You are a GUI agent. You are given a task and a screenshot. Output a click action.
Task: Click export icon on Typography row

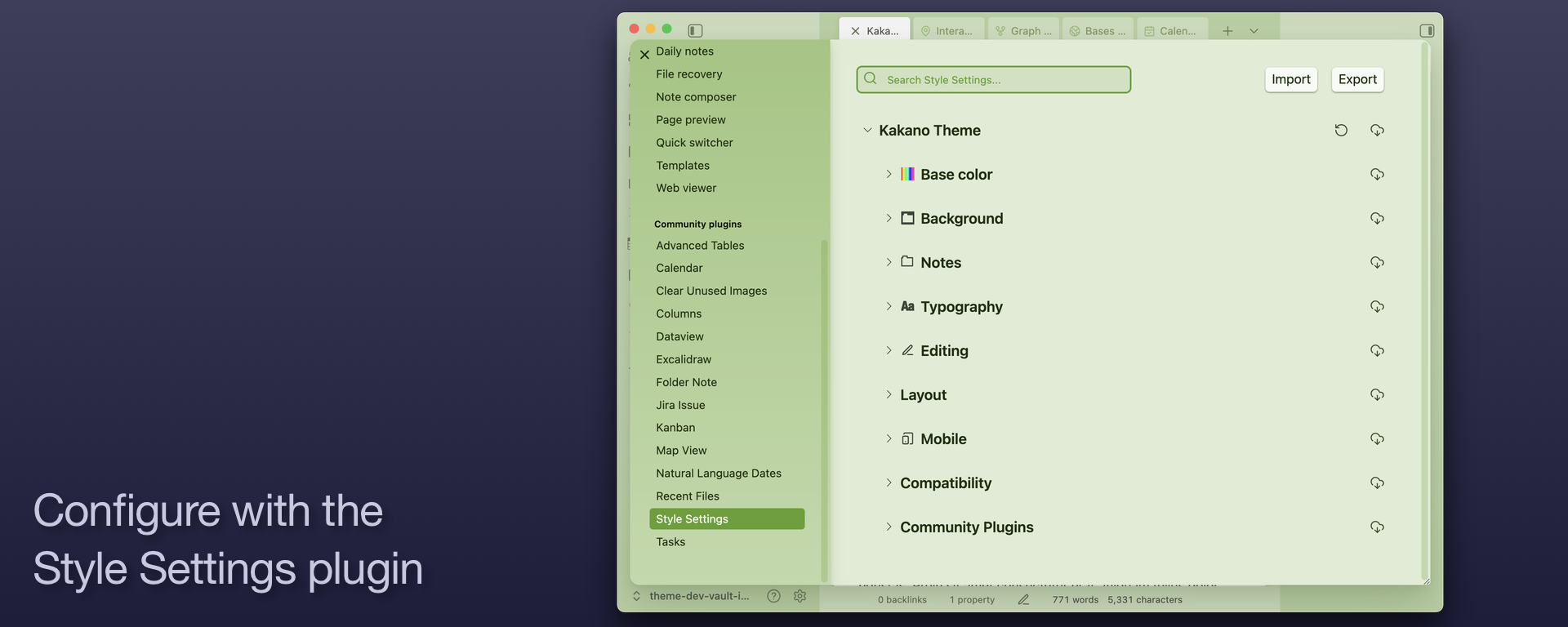point(1377,307)
